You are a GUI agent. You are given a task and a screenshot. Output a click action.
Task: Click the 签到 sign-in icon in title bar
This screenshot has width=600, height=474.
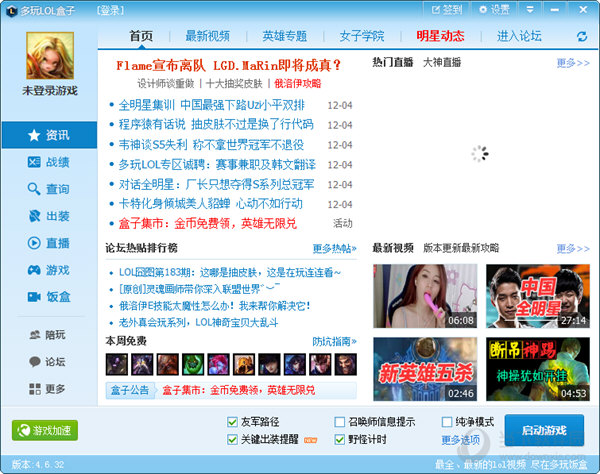tap(447, 10)
